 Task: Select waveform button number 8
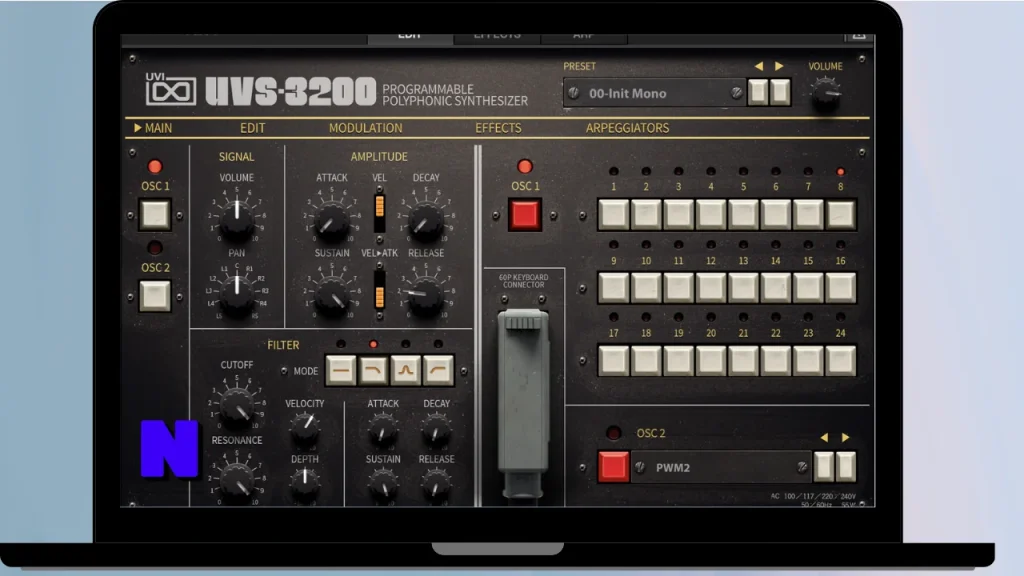tap(840, 214)
